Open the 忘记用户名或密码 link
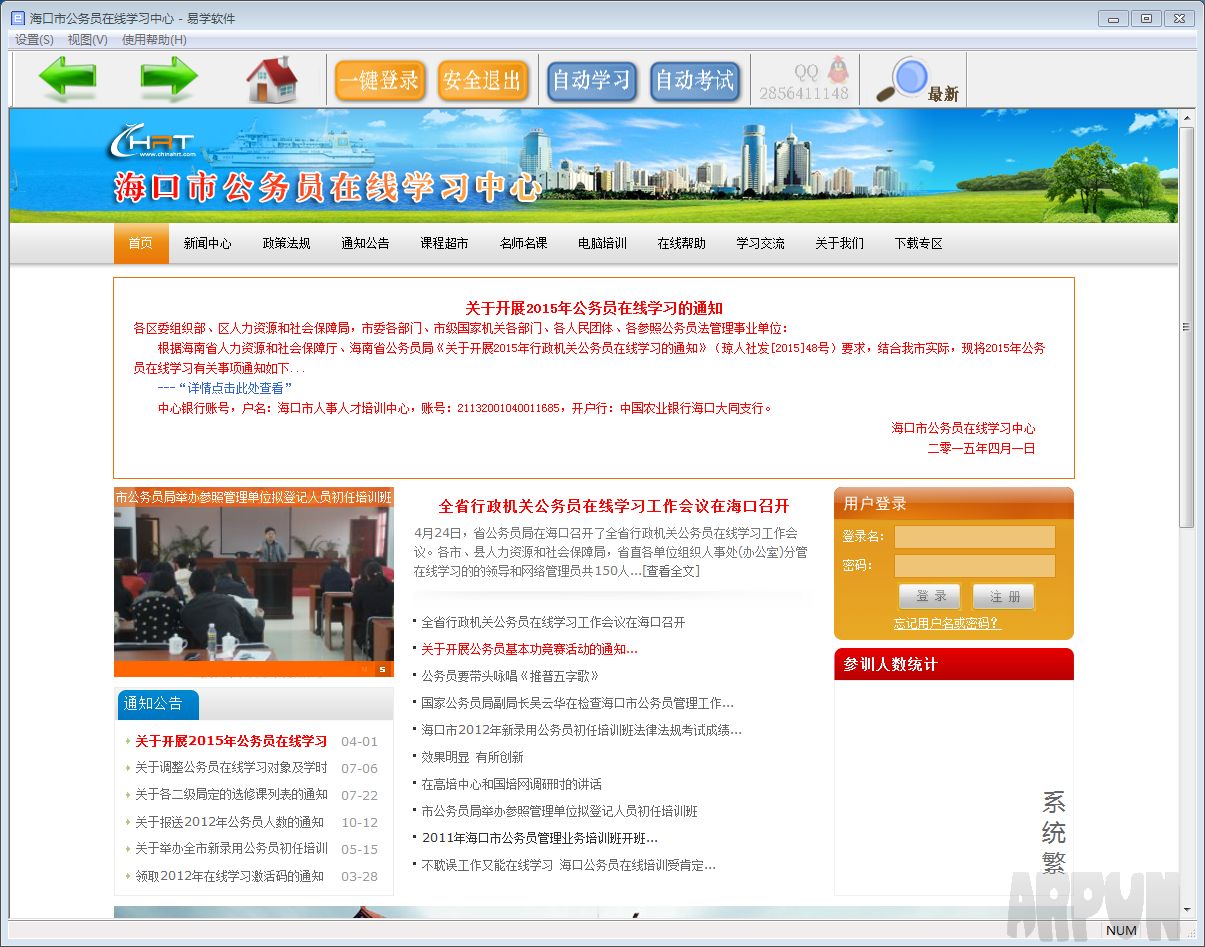This screenshot has height=947, width=1205. click(x=947, y=624)
